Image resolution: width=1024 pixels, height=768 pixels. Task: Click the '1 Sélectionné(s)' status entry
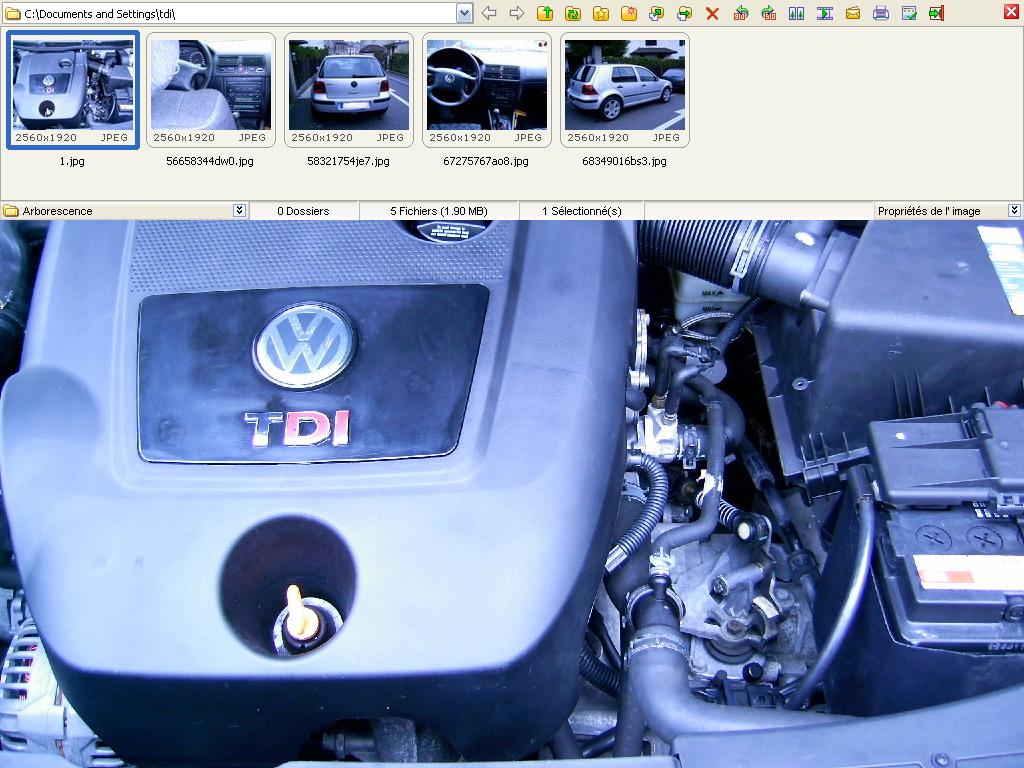coord(582,211)
